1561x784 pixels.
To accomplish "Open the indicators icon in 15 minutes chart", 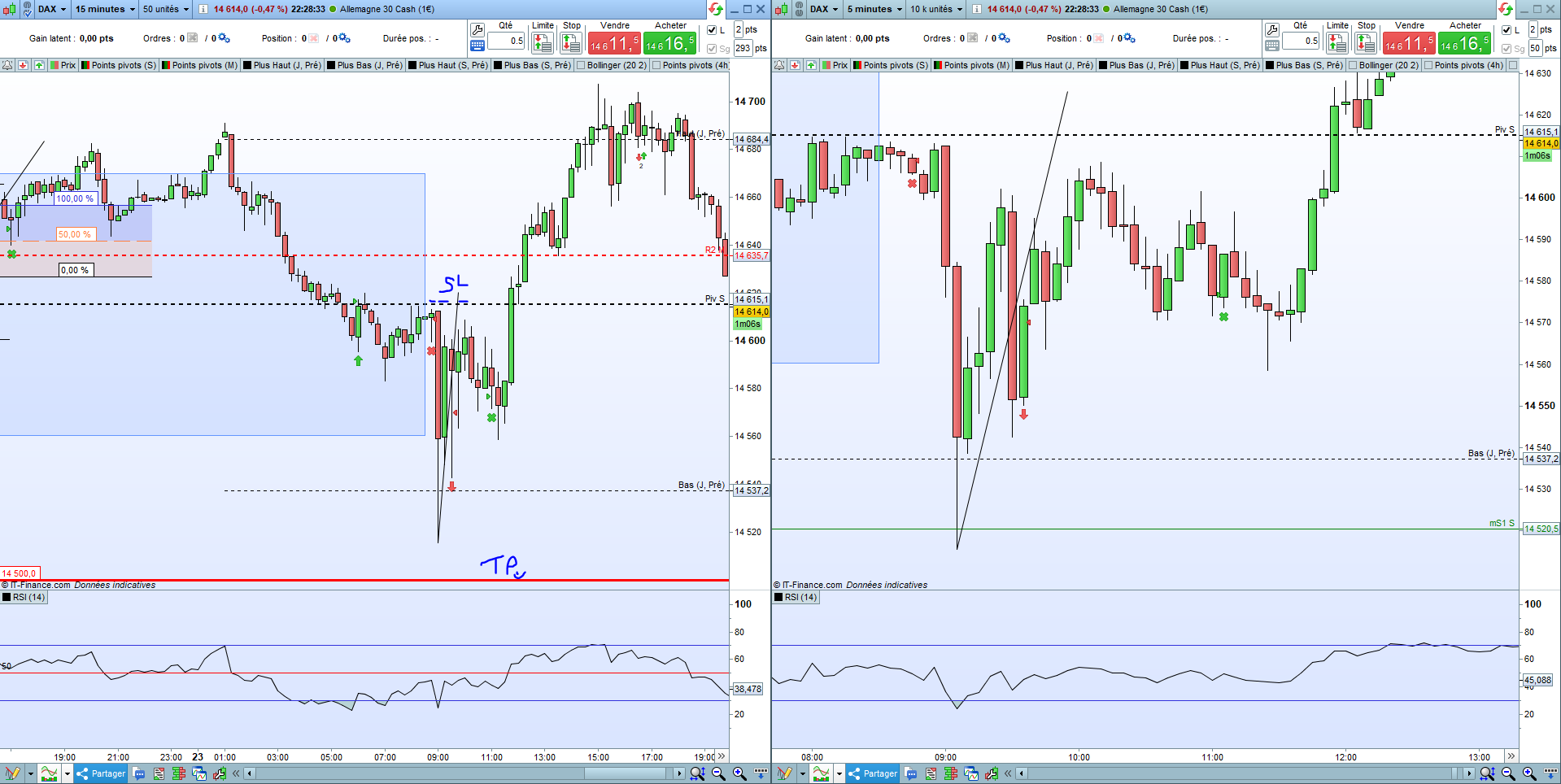I will pos(49,773).
